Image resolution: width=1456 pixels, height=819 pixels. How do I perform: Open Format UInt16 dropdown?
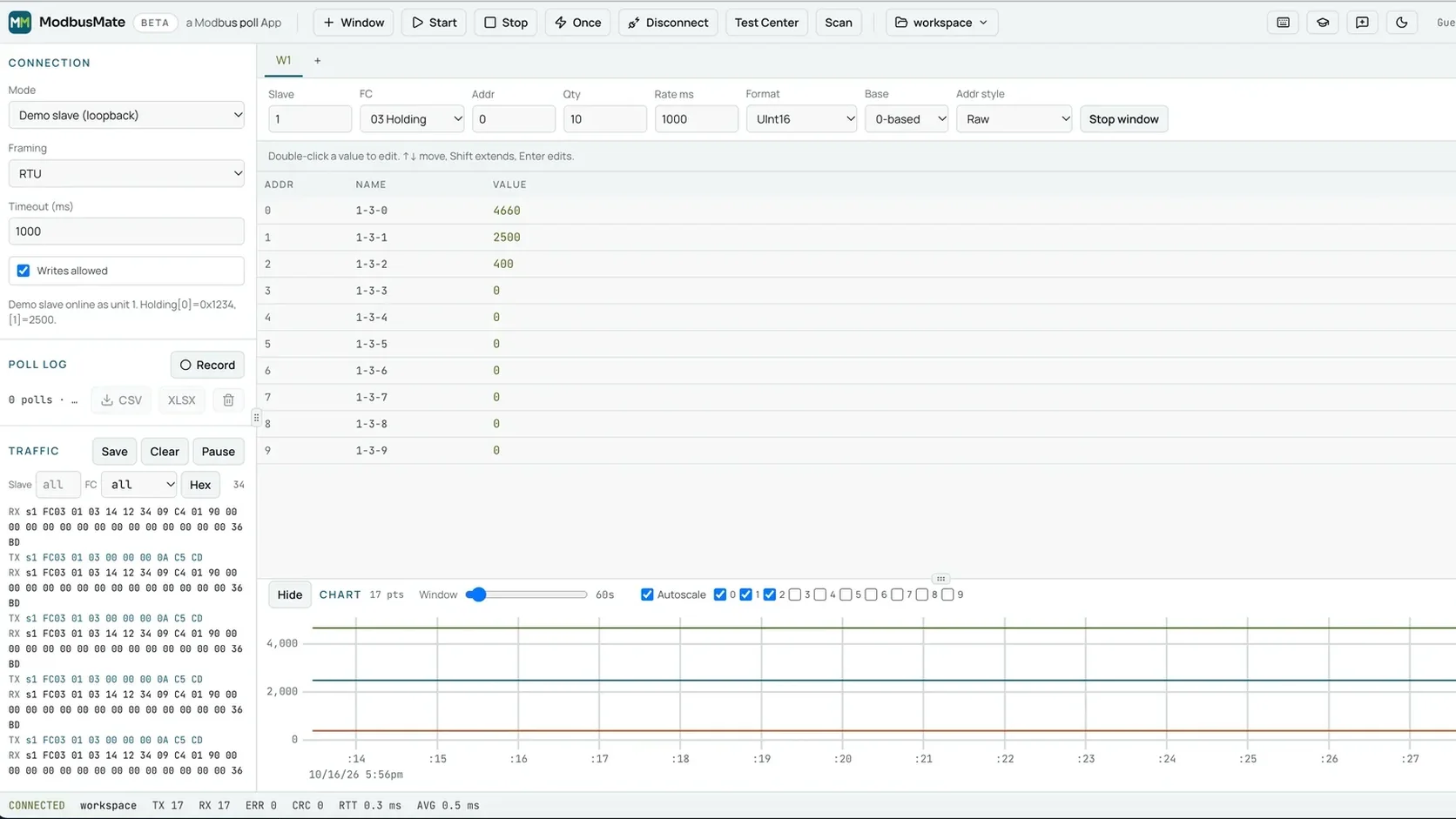pyautogui.click(x=801, y=119)
